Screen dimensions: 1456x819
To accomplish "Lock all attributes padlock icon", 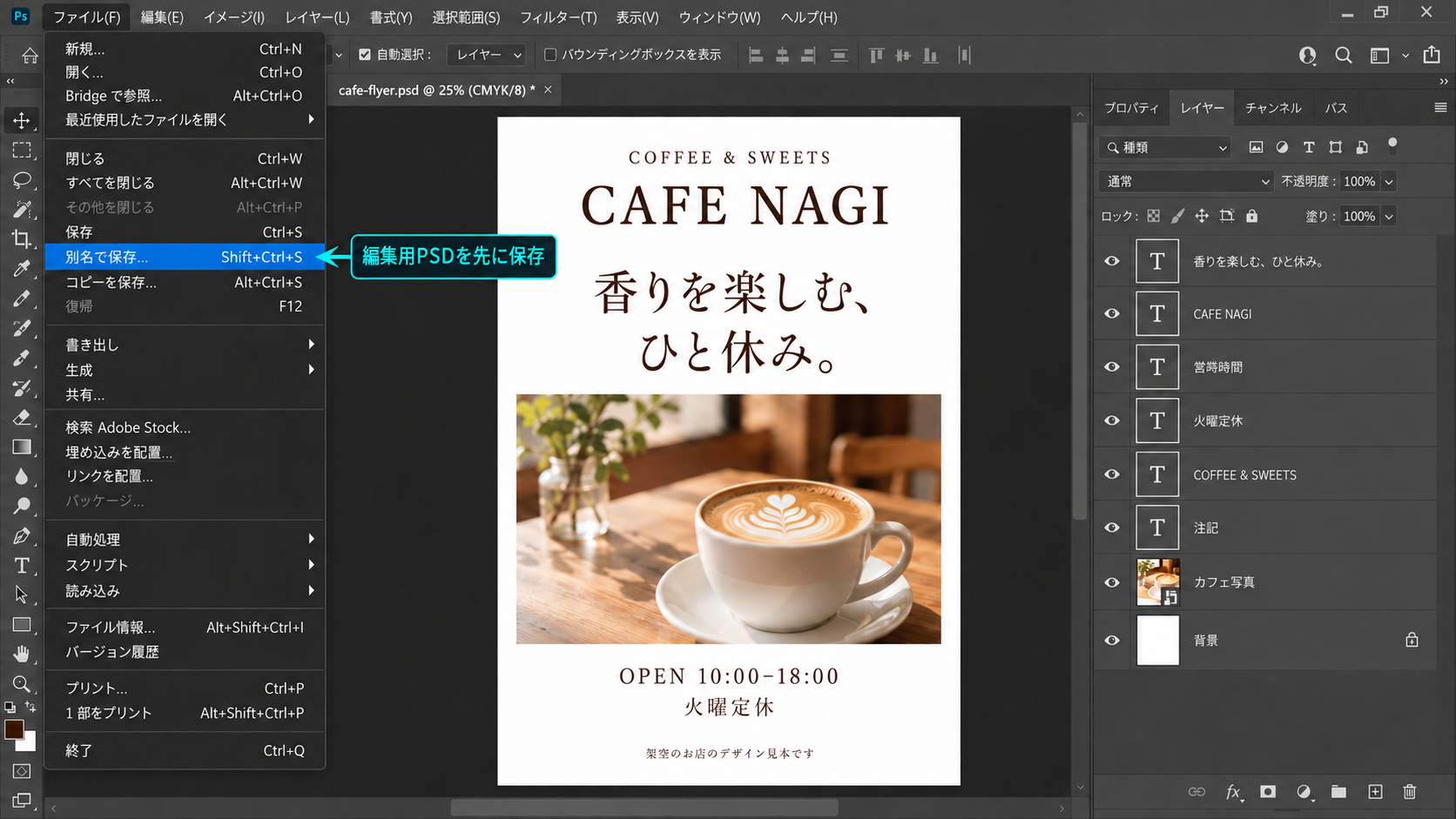I will tap(1251, 216).
